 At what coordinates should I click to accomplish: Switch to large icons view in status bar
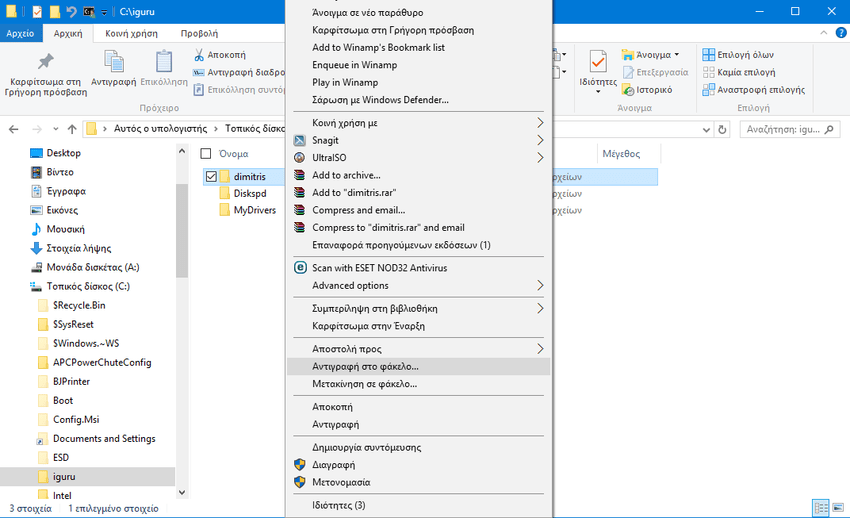[838, 508]
